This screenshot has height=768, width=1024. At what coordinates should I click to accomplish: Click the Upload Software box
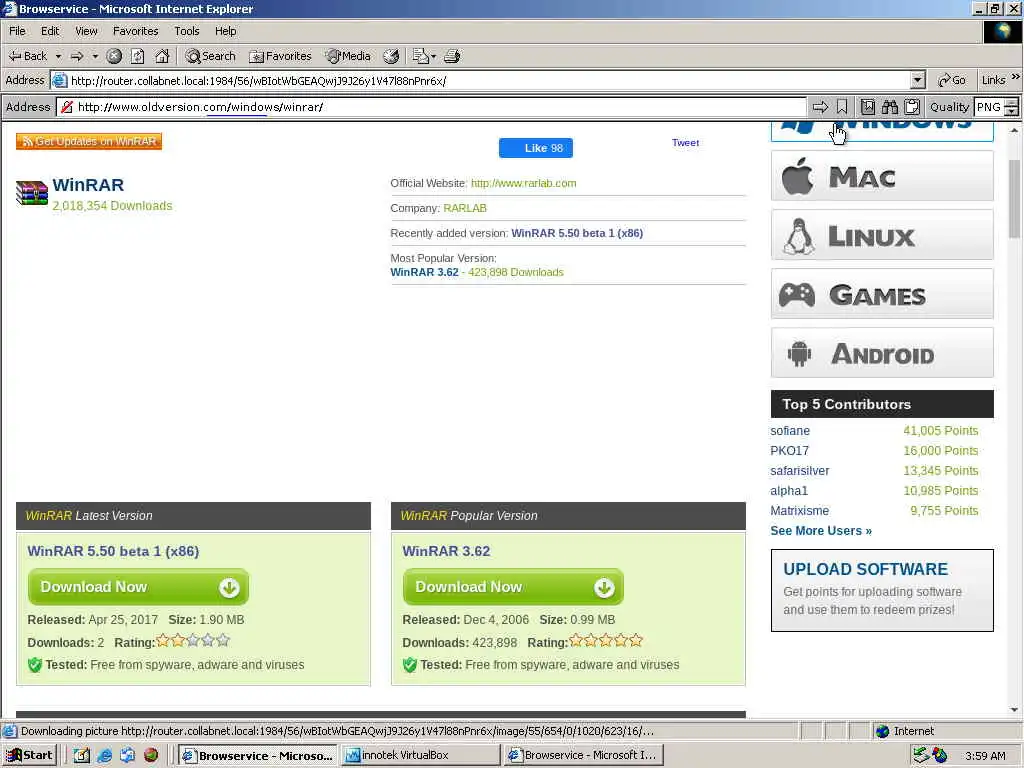[882, 590]
